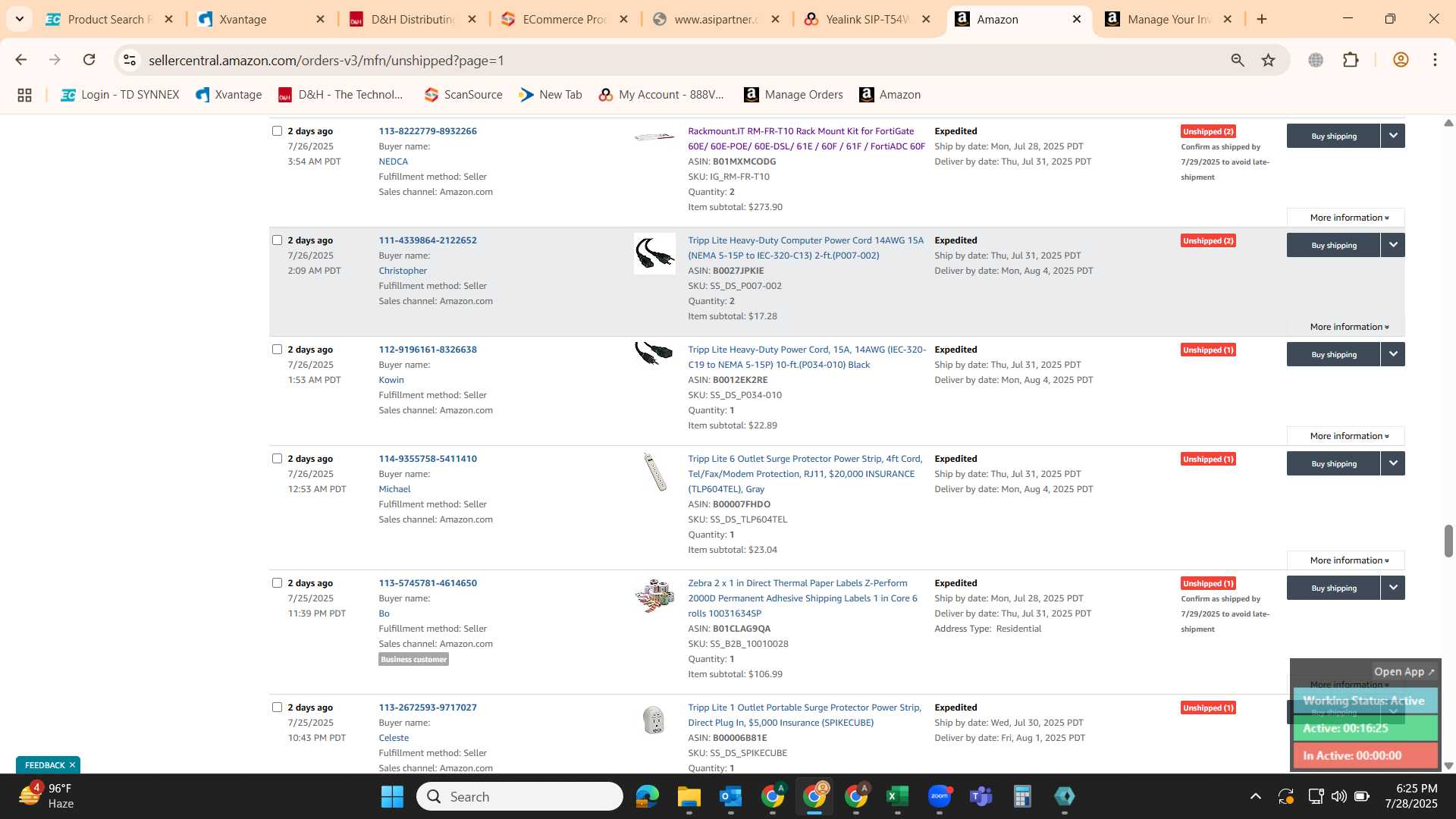Viewport: 1456px width, 819px height.
Task: Go back to the previous page
Action: pyautogui.click(x=21, y=60)
